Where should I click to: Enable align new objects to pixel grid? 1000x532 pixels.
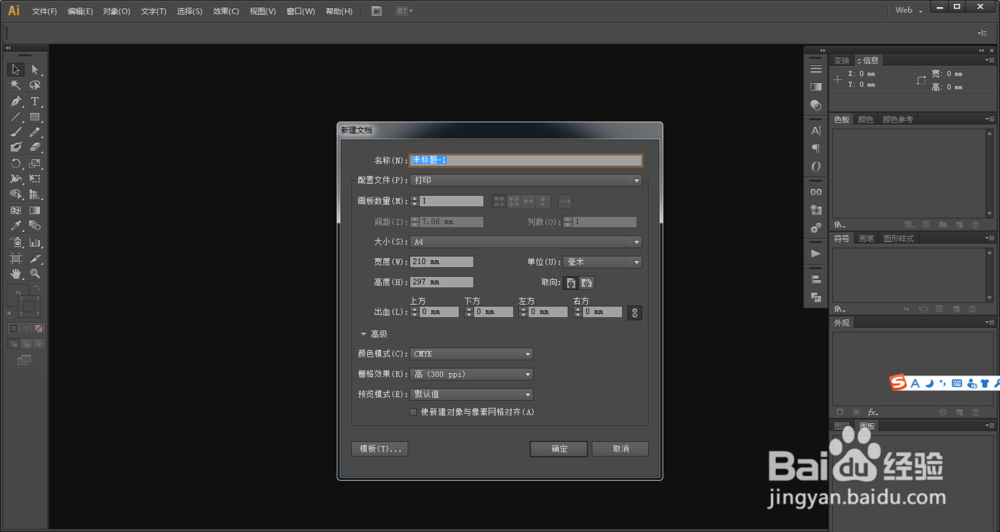(x=413, y=412)
